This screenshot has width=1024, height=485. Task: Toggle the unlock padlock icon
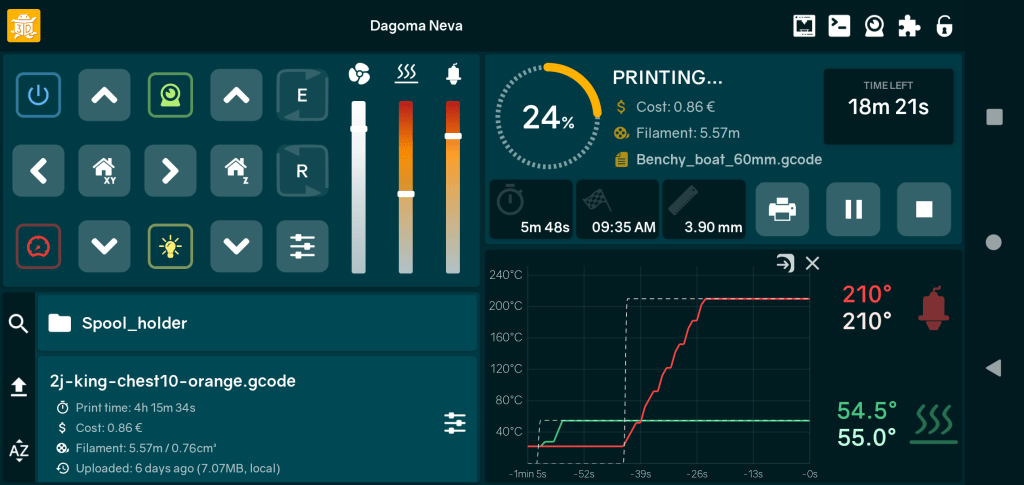click(943, 26)
